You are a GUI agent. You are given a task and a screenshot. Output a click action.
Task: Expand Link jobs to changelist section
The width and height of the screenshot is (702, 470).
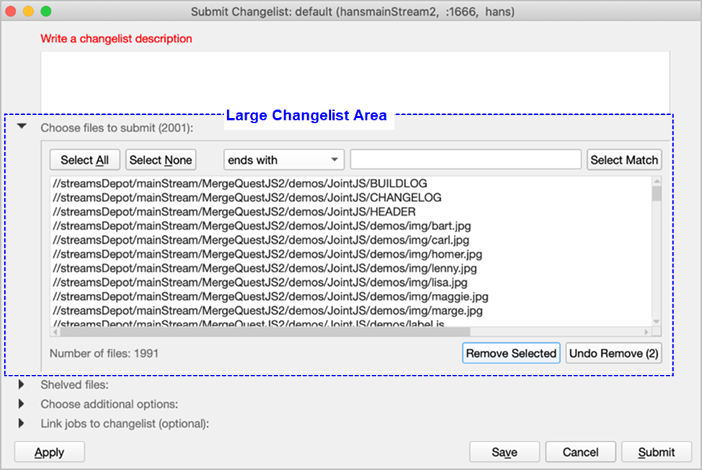(x=21, y=423)
